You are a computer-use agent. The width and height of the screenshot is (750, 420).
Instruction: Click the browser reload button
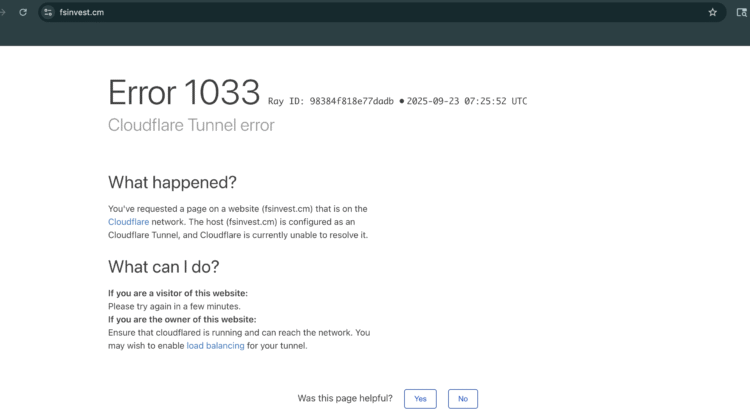click(x=23, y=12)
